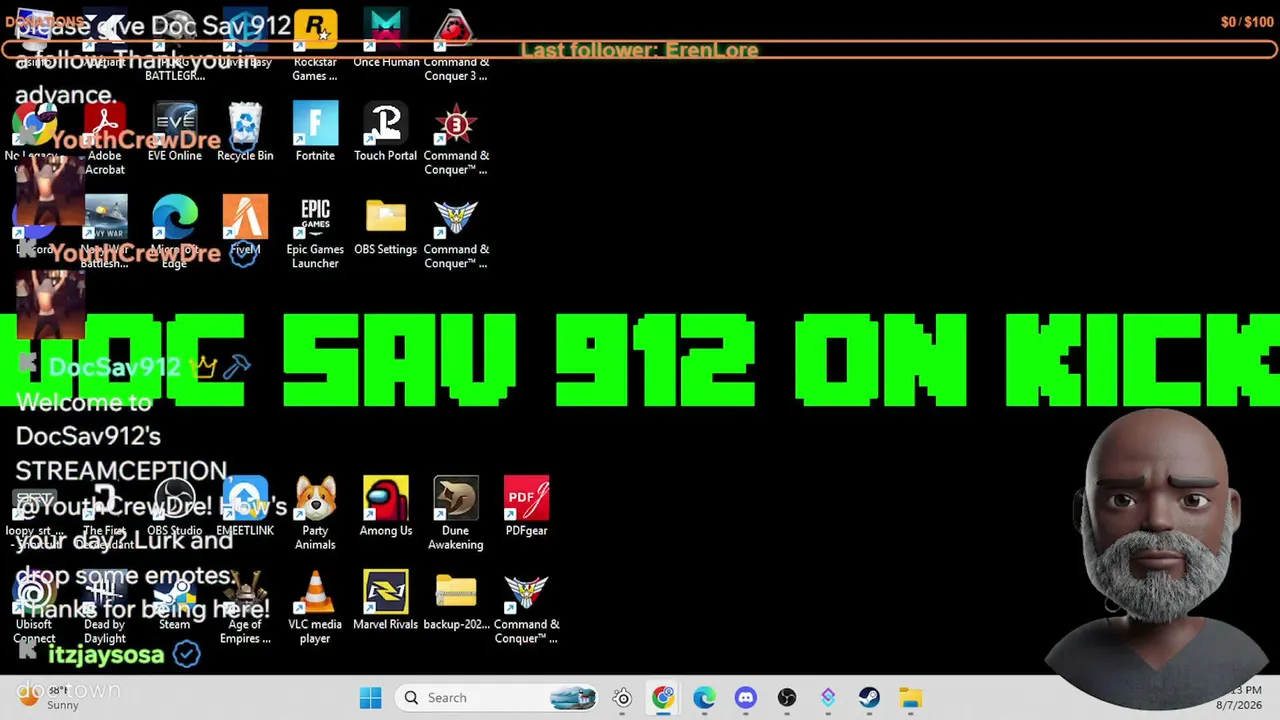Open File Explorer from the taskbar
The image size is (1280, 720).
coord(910,698)
